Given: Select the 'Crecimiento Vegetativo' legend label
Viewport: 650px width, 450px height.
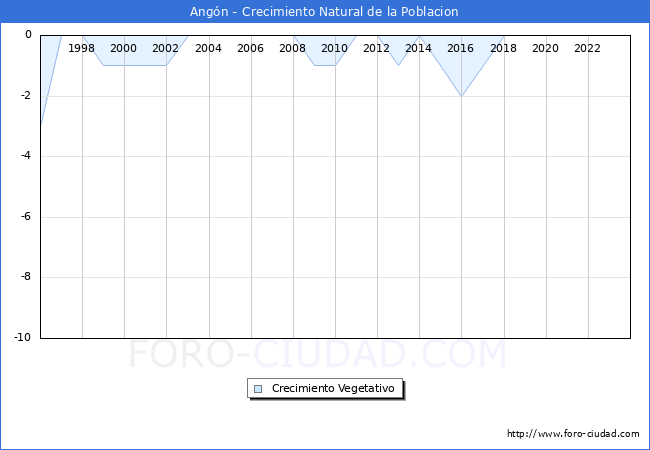Looking at the screenshot, I should tap(333, 388).
